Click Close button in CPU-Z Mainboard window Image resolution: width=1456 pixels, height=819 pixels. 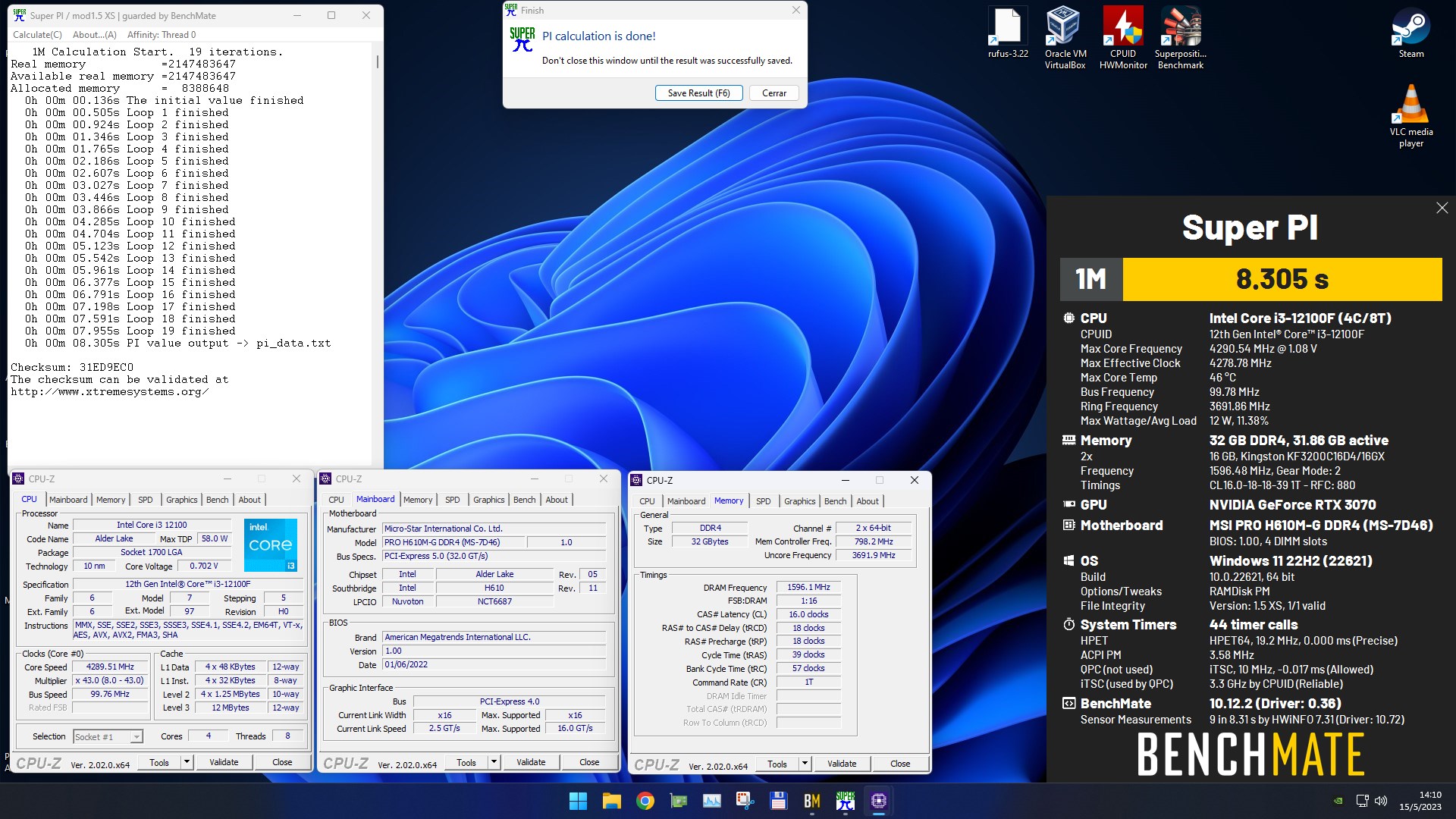[589, 762]
